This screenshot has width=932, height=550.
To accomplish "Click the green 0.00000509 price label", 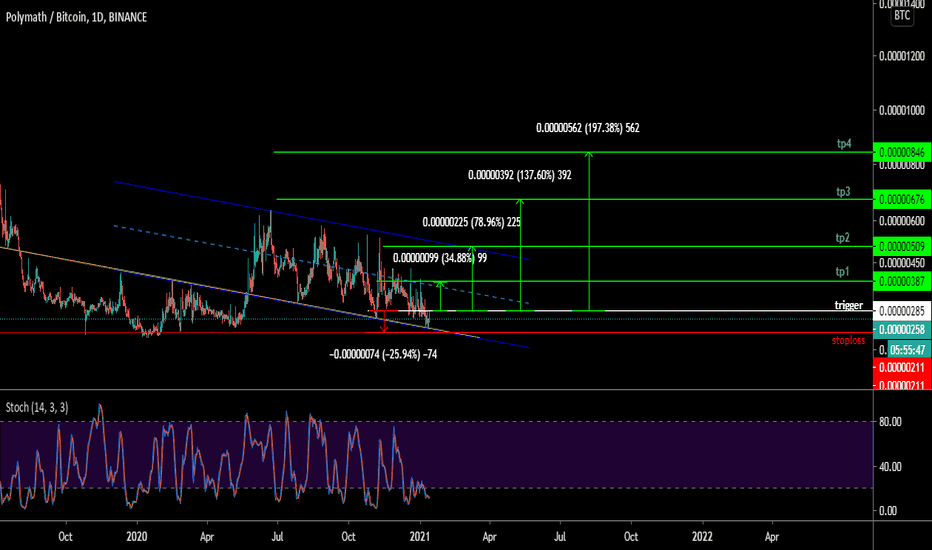I will point(902,246).
